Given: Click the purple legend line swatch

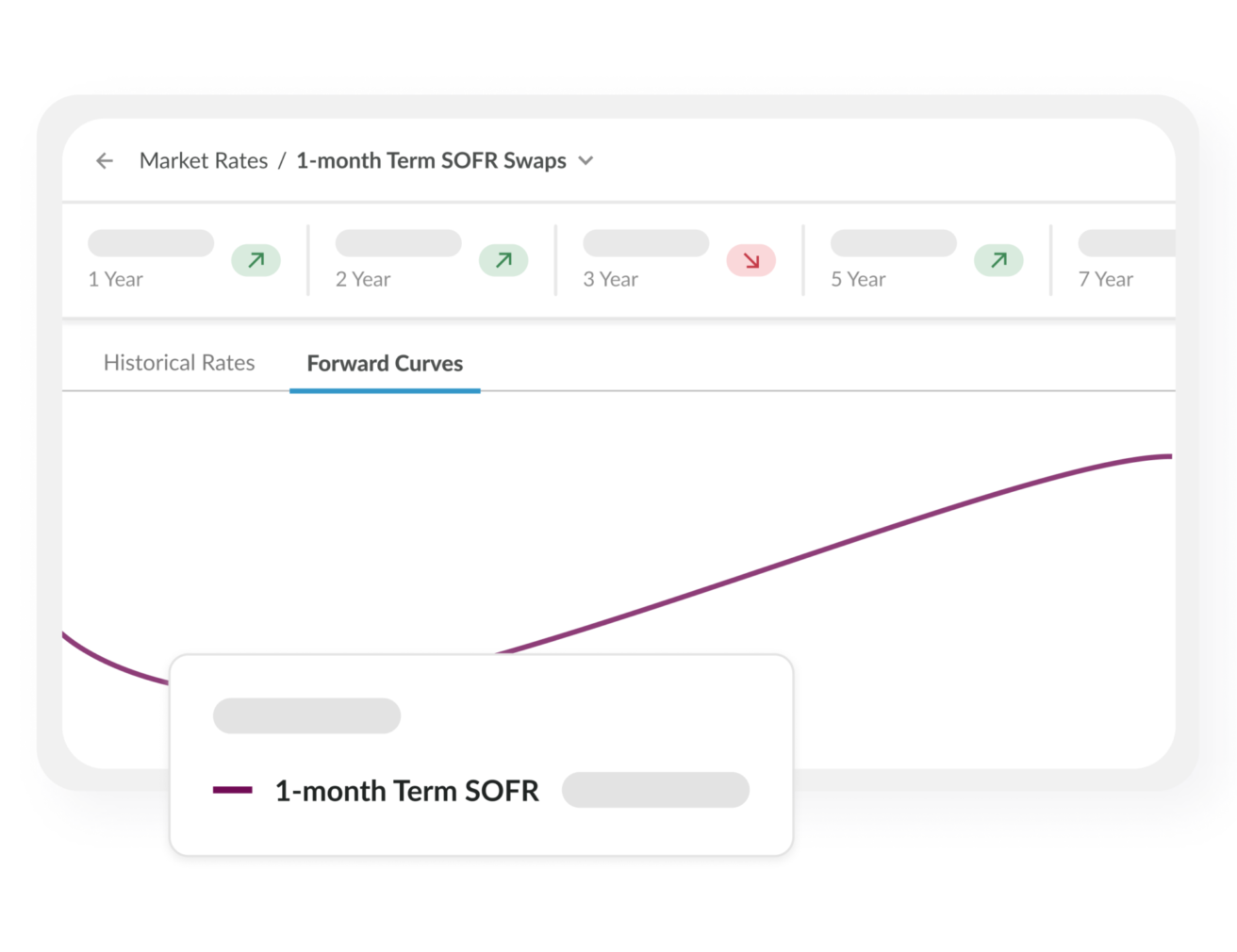Looking at the screenshot, I should point(232,790).
